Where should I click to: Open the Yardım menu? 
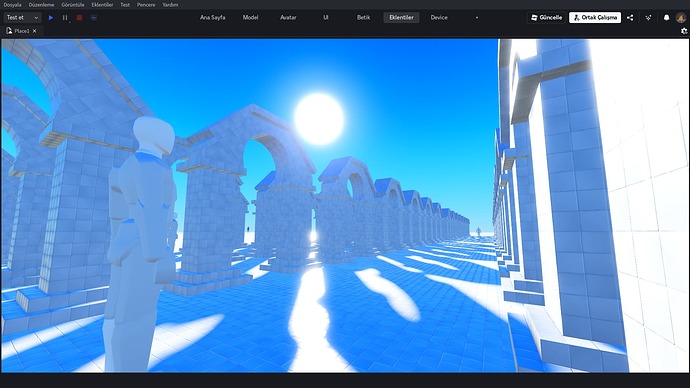[170, 5]
